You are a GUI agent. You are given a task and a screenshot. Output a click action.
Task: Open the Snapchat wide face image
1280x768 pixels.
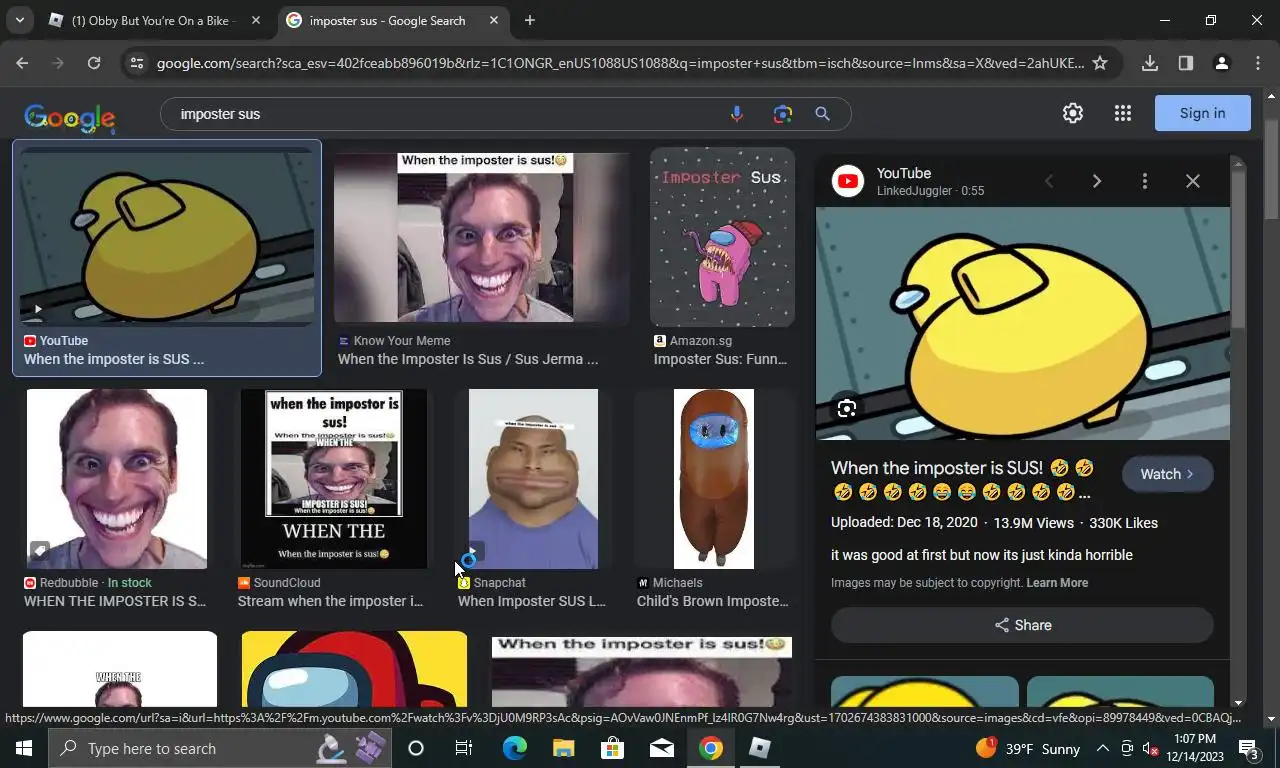533,479
